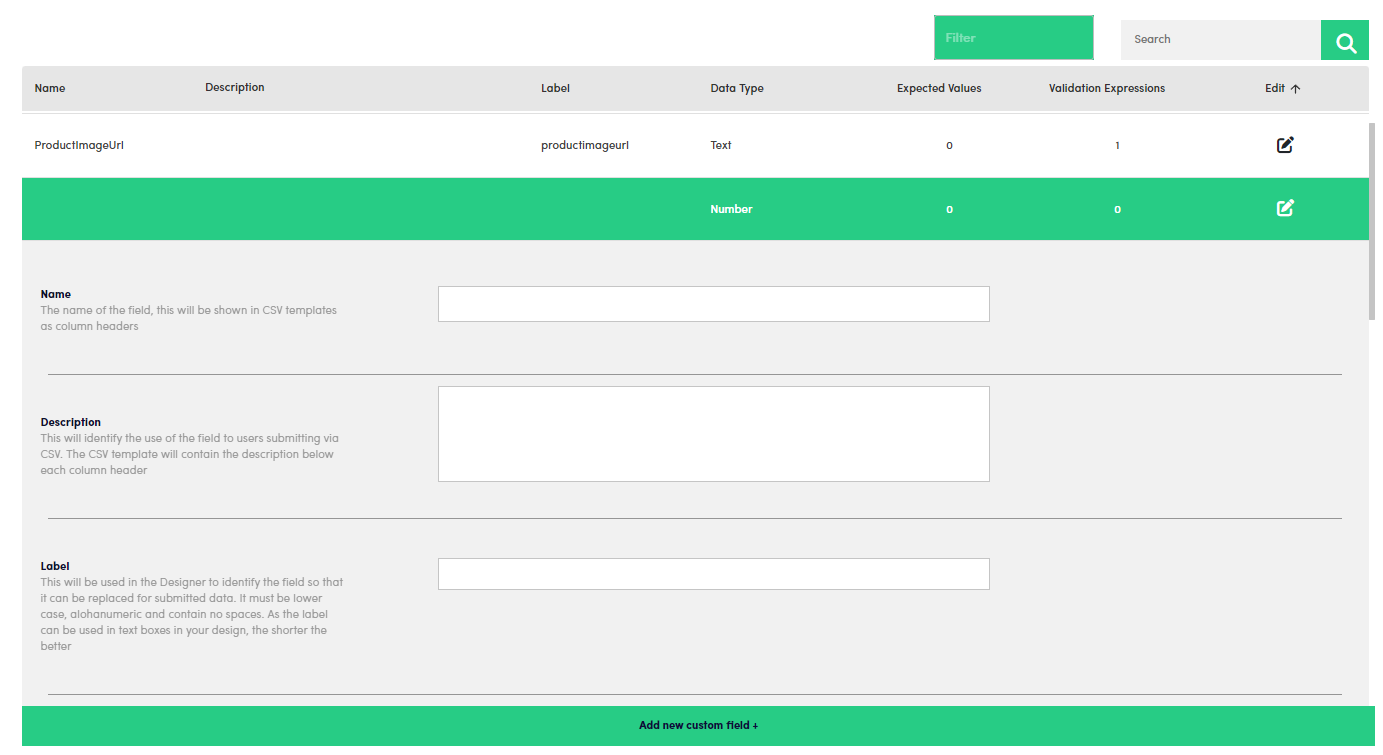This screenshot has width=1383, height=755.
Task: Click into the Search box
Action: 1220,40
